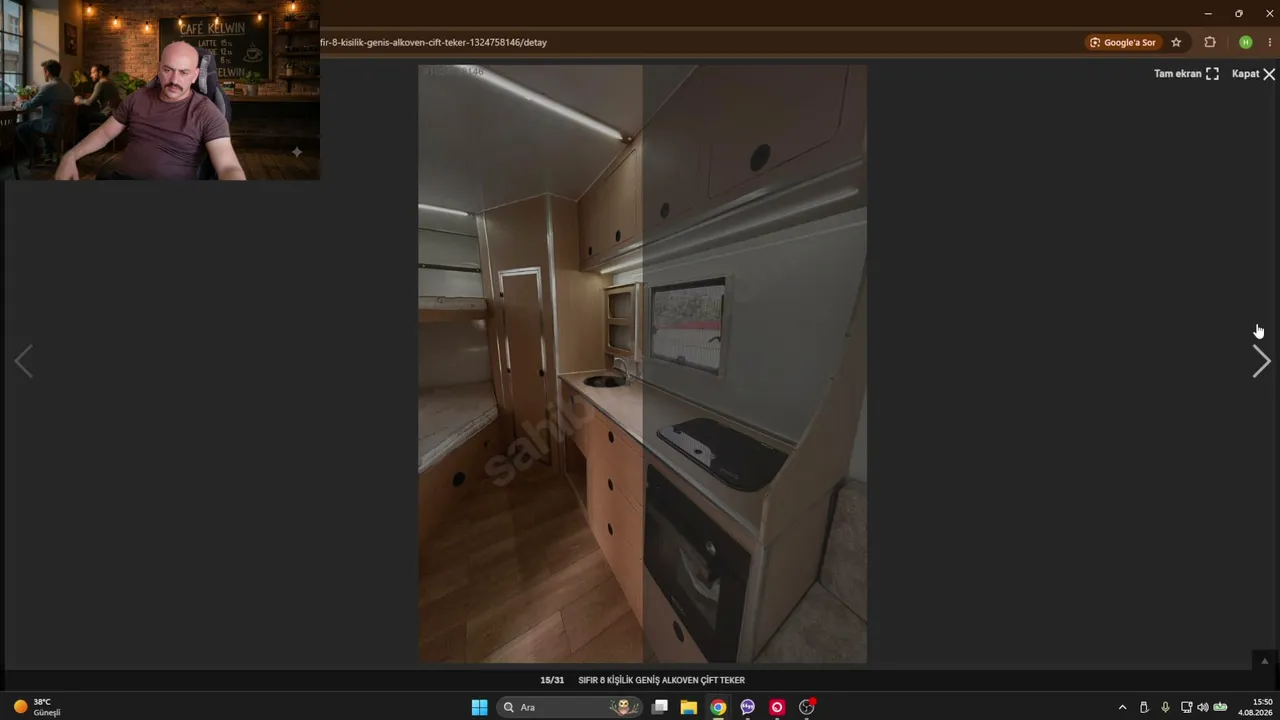
Task: Click the USB device tray icon
Action: (1144, 707)
